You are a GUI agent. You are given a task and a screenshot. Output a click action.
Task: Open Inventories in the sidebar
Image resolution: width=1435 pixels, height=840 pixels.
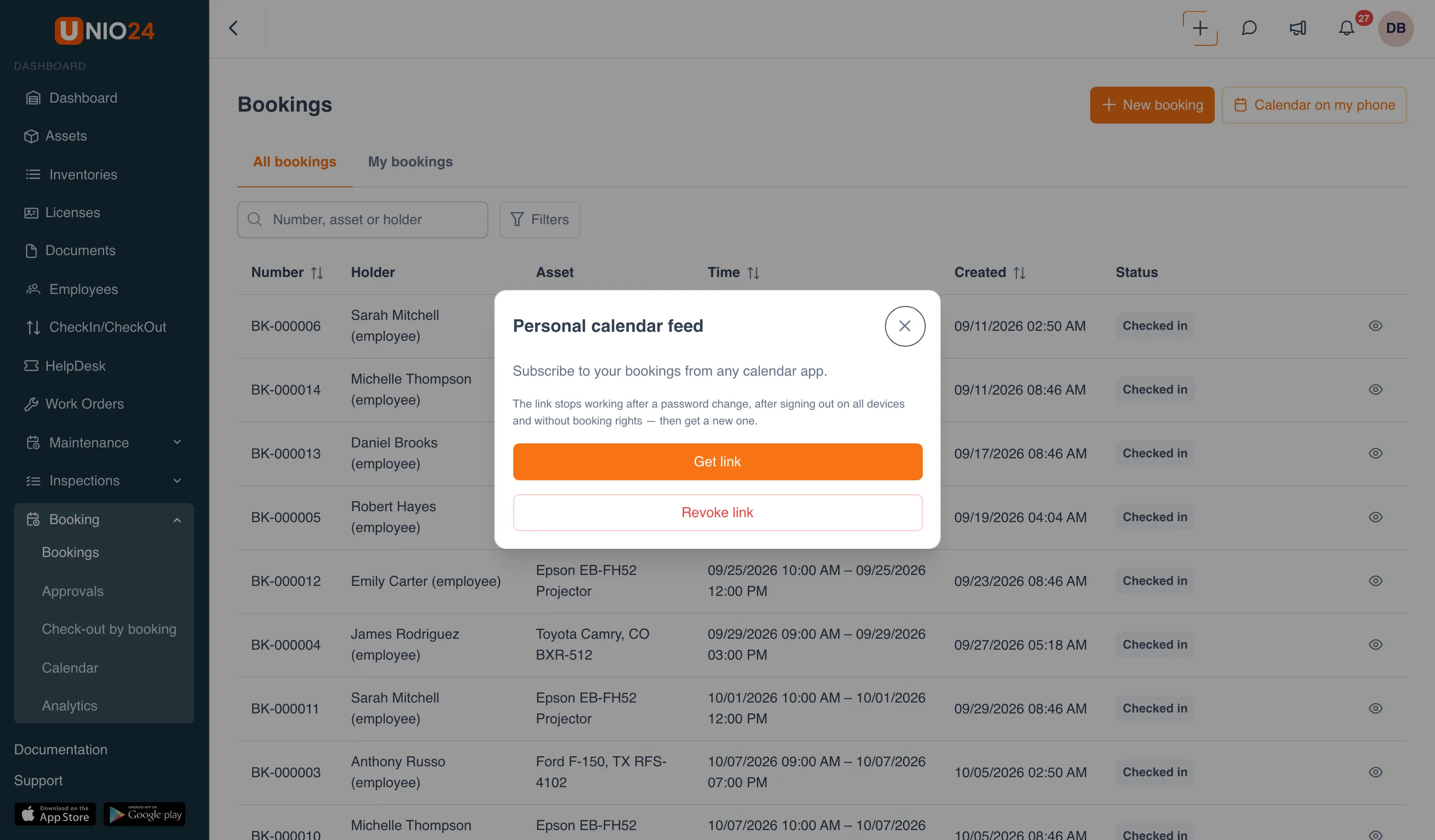pyautogui.click(x=71, y=175)
